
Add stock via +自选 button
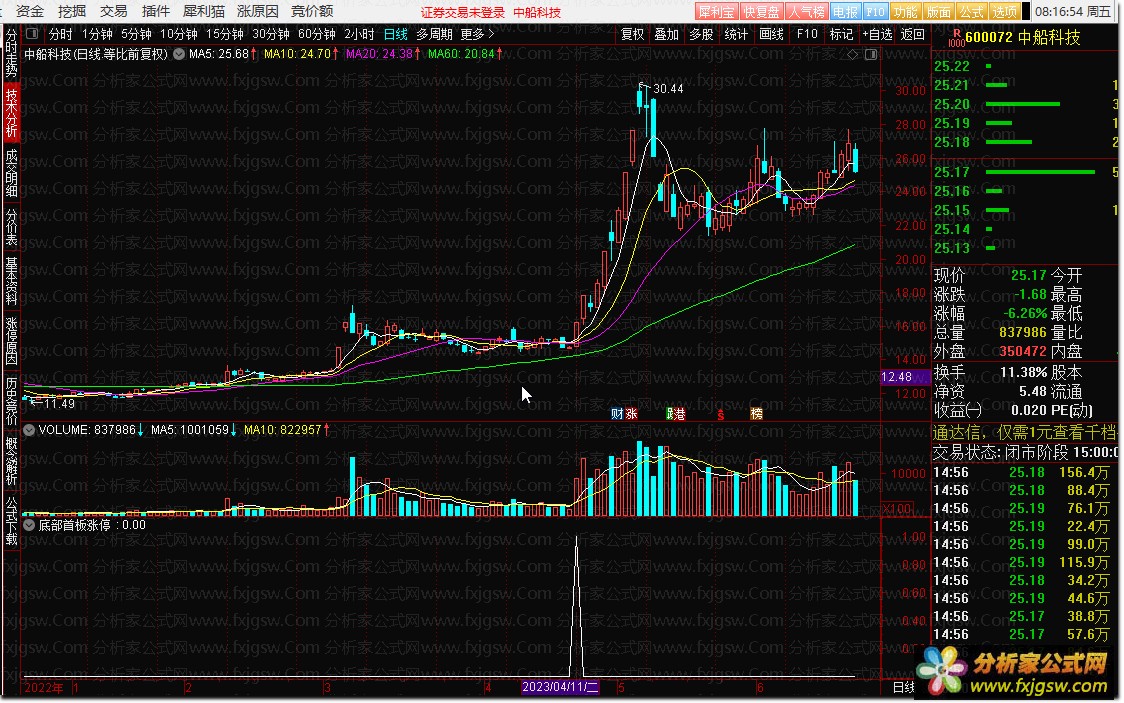tap(877, 34)
